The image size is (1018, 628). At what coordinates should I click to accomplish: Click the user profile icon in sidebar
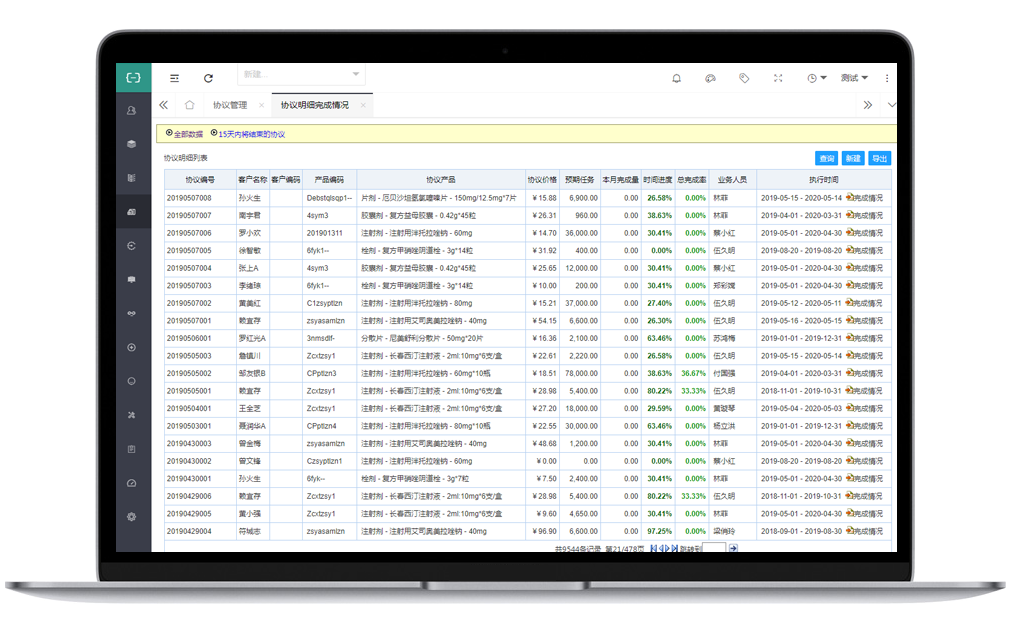[132, 110]
